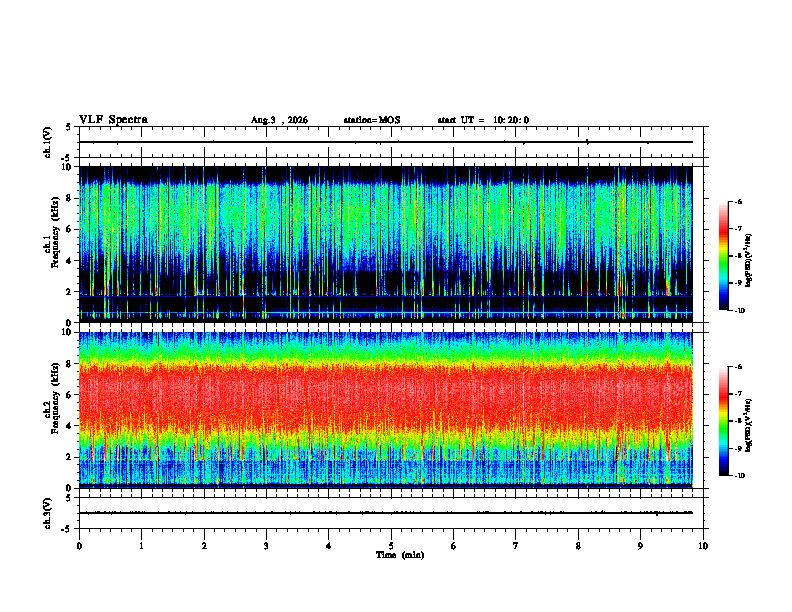792x612 pixels.
Task: Click the "-6" label on ch.1 color bar
Action: tap(738, 202)
